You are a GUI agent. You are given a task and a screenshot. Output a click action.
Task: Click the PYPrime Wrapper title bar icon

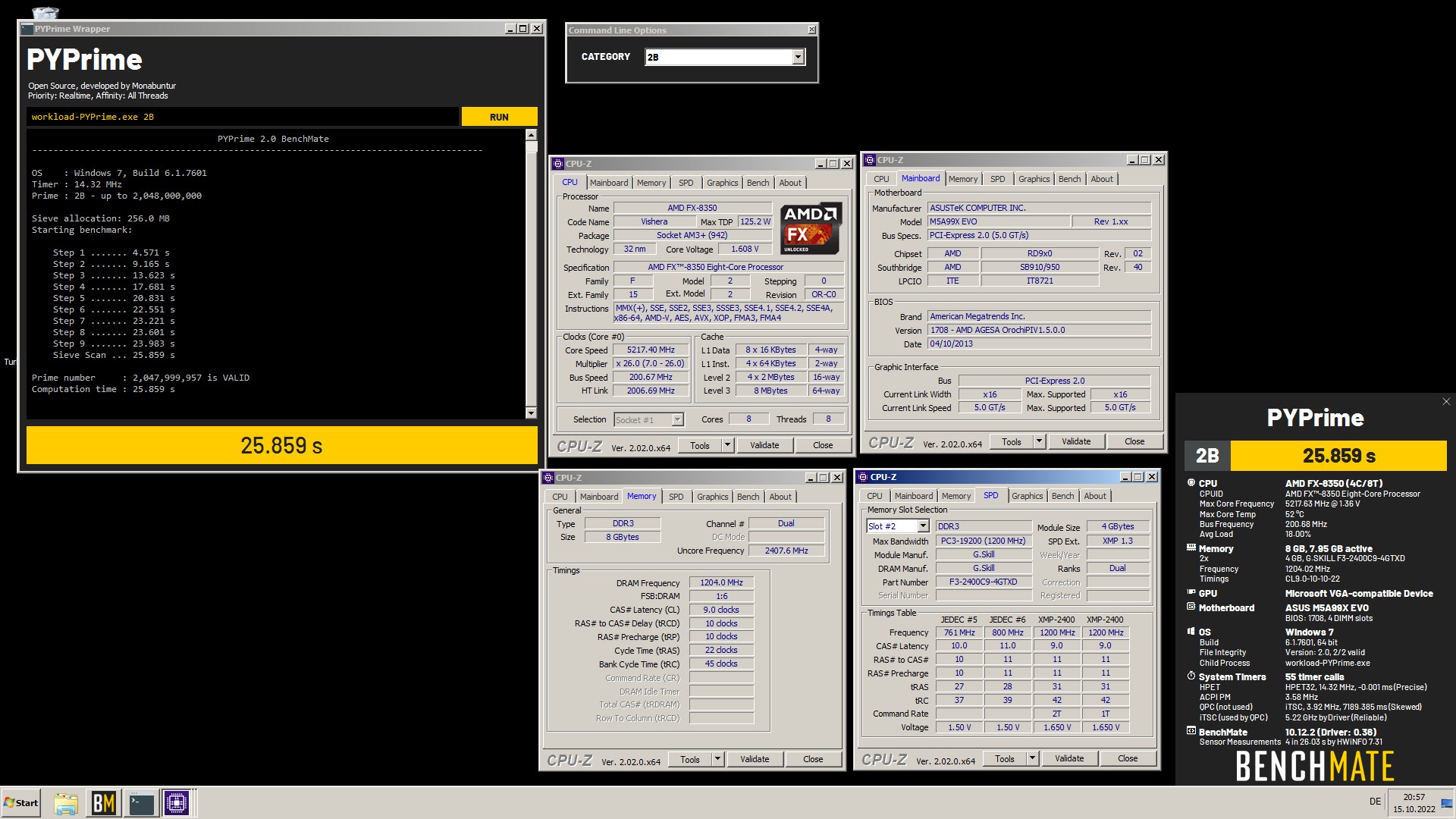pyautogui.click(x=27, y=29)
